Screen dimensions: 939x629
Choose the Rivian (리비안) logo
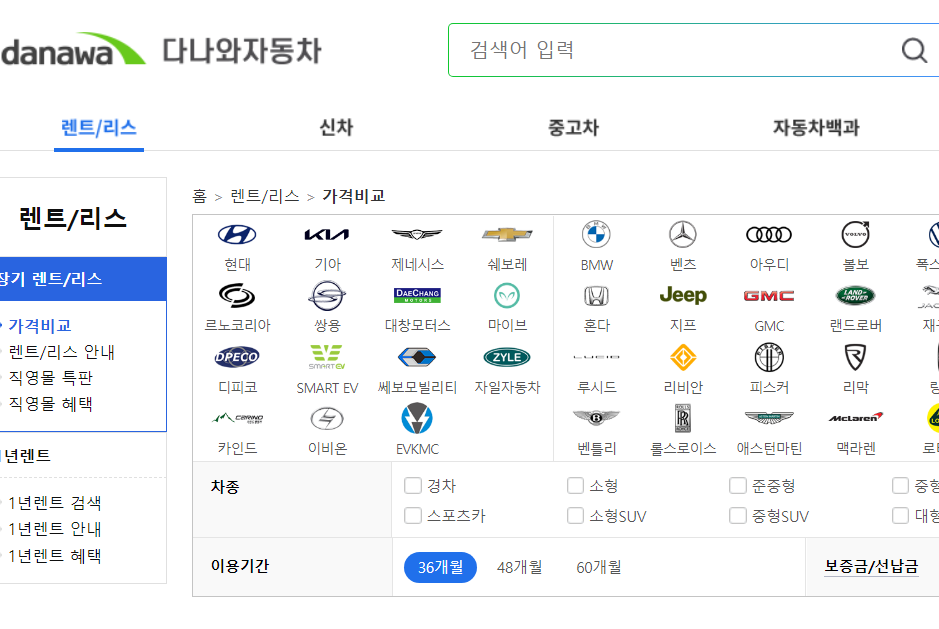click(683, 357)
